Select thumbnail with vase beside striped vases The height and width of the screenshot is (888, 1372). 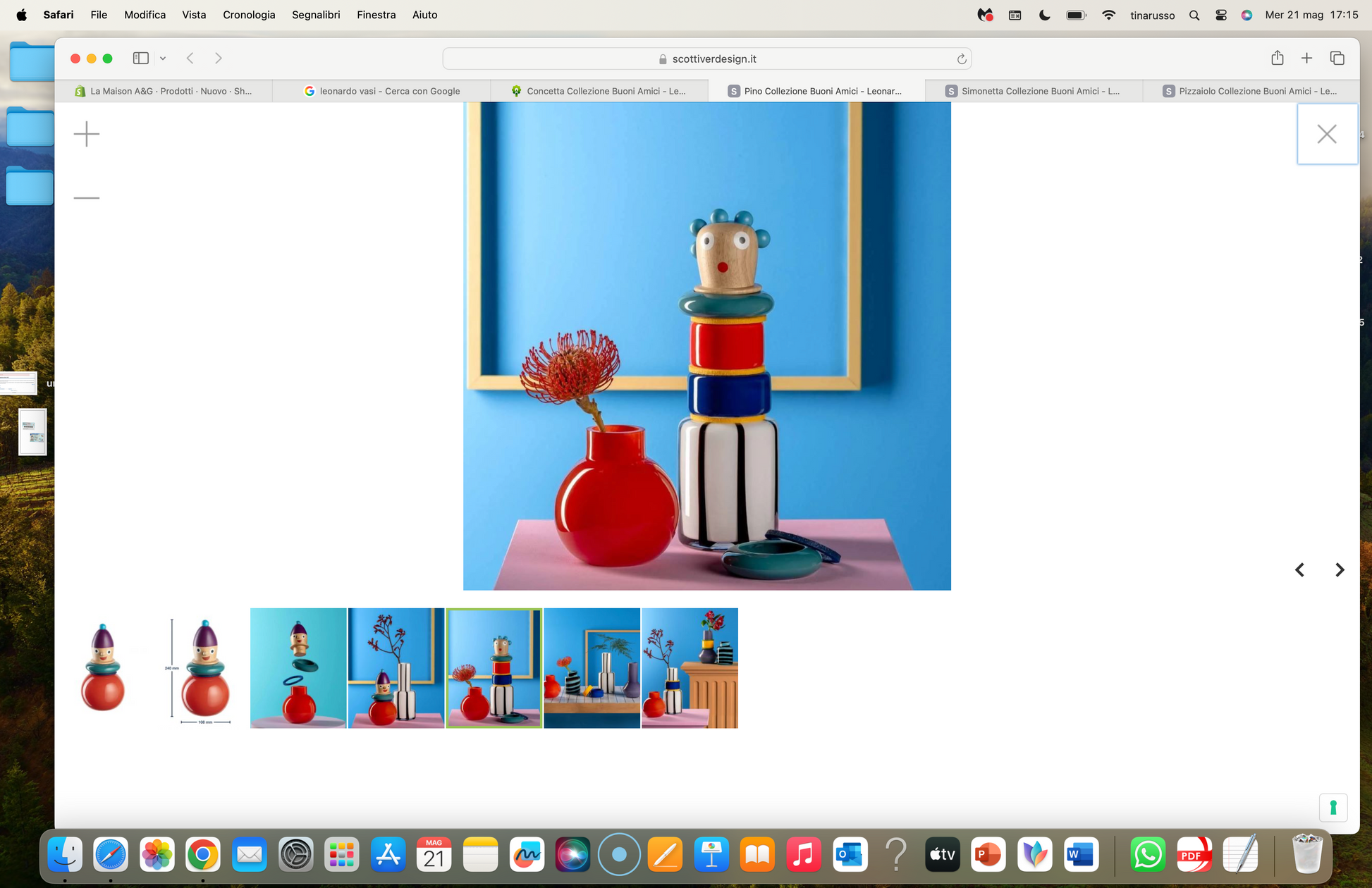point(396,667)
